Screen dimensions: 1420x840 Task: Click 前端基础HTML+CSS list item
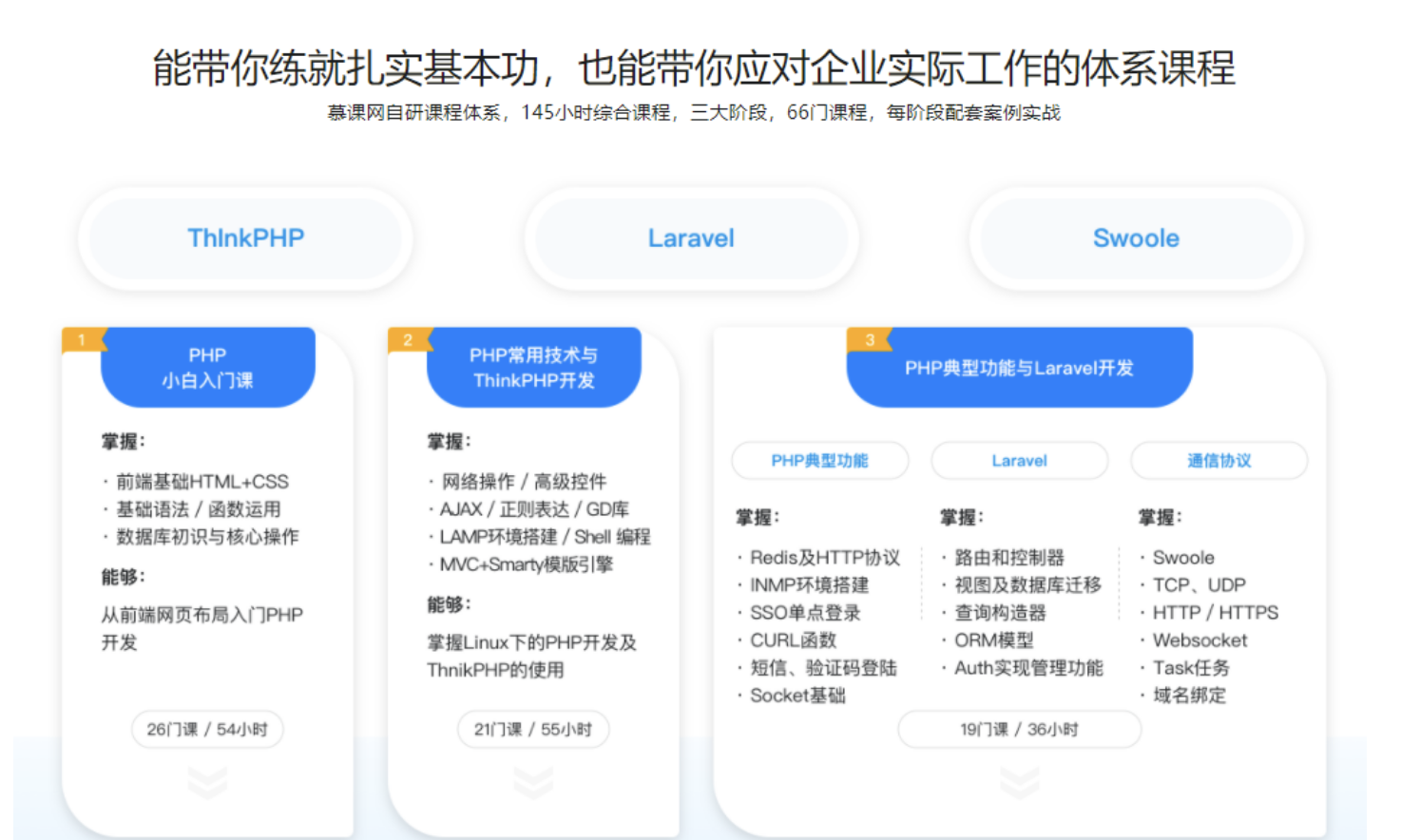coord(202,482)
